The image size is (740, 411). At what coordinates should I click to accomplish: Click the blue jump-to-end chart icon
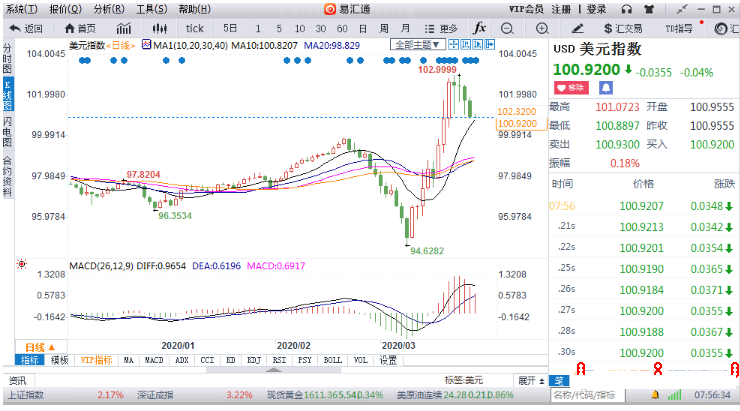point(490,44)
